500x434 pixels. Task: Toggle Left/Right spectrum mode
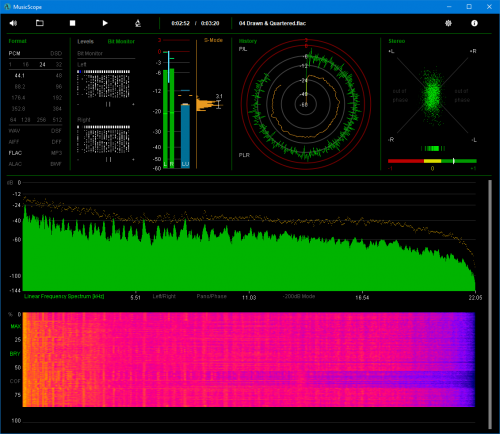(164, 296)
